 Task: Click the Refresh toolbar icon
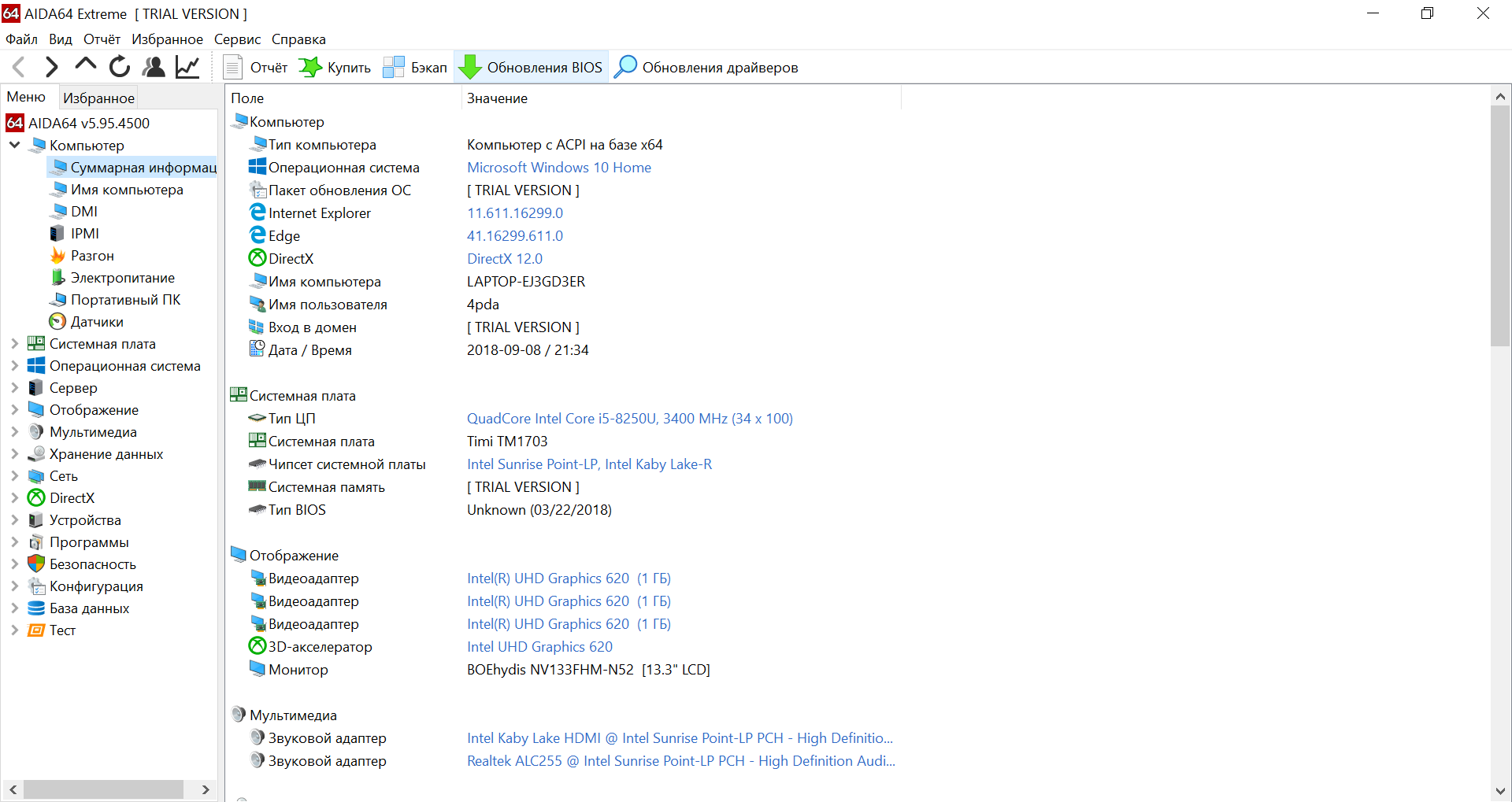(120, 67)
